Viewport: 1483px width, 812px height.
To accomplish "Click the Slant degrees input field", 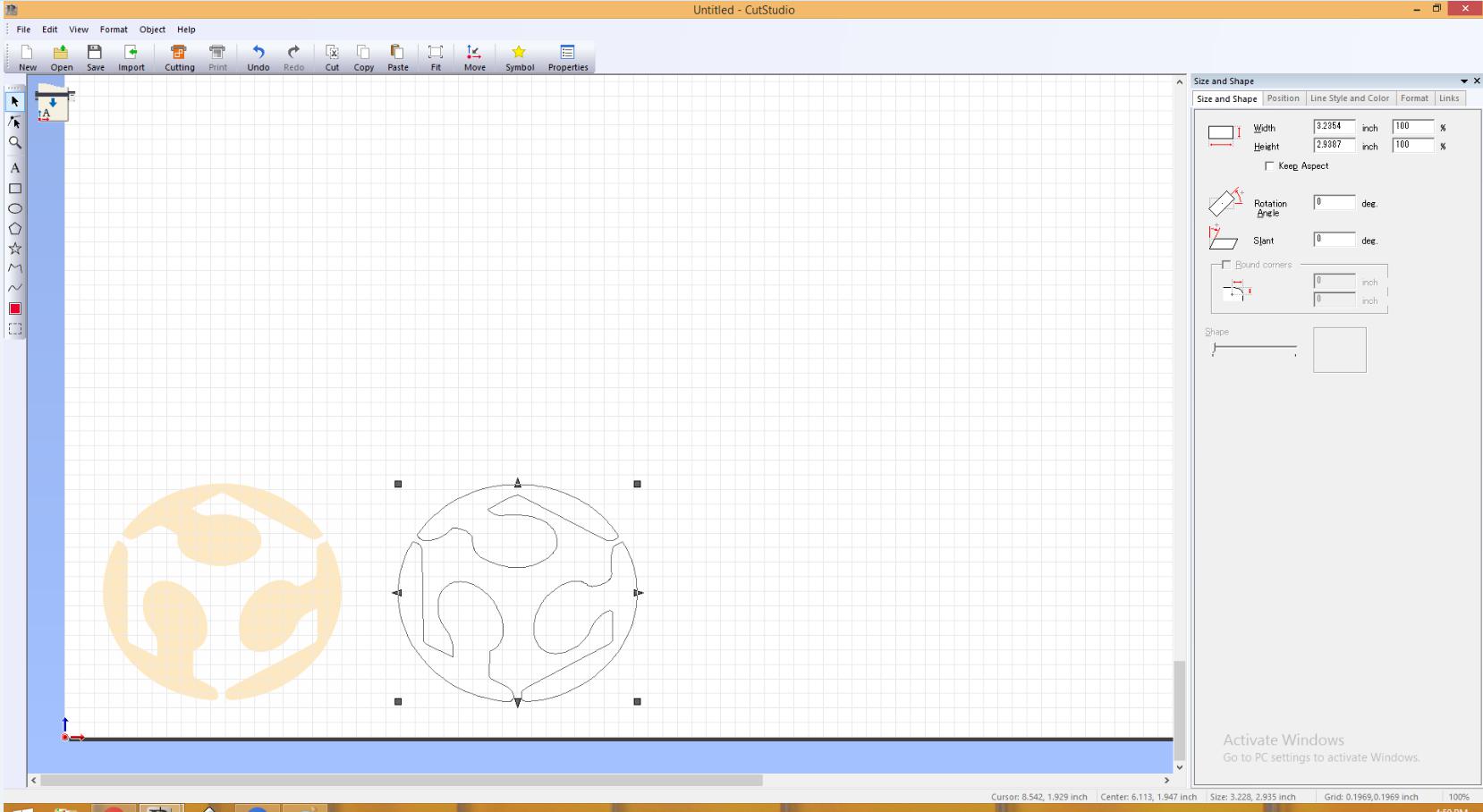I will click(1334, 240).
